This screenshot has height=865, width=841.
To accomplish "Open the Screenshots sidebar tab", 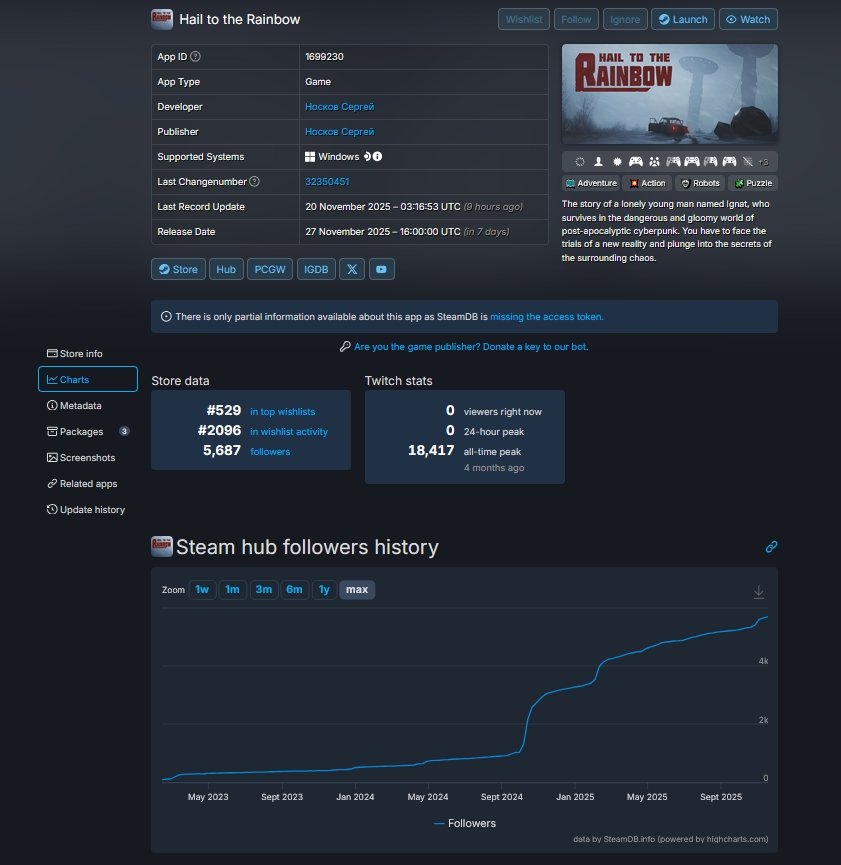I will 88,457.
